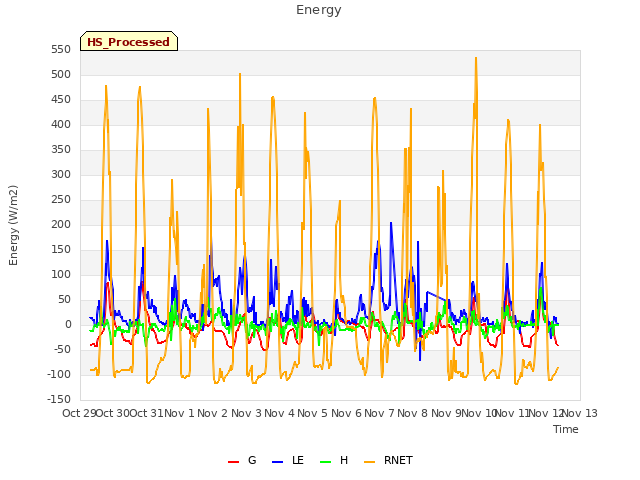
Task: Click the -150 y-axis tick label
Action: tap(59, 400)
